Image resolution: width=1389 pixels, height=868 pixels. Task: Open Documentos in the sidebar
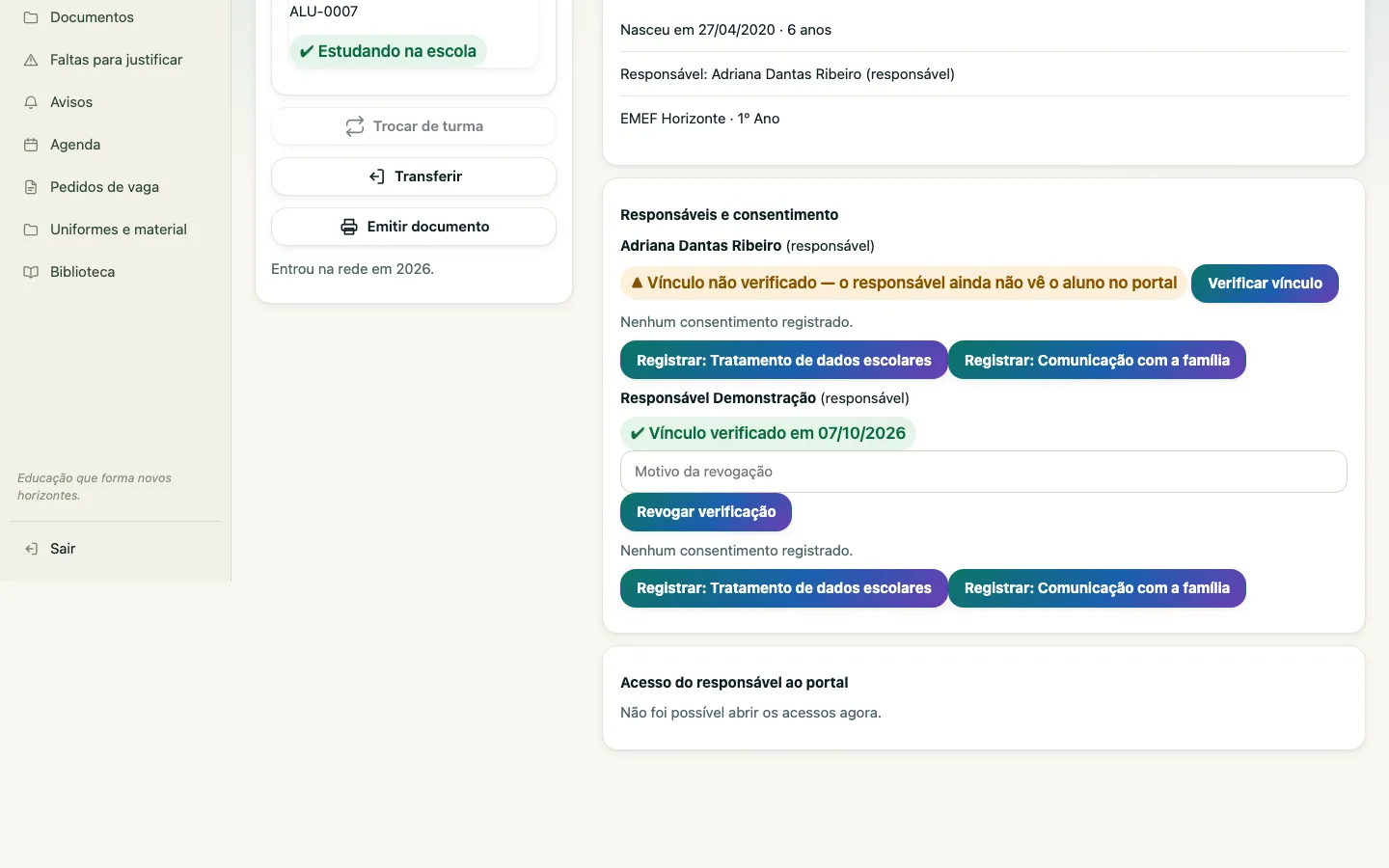116,17
